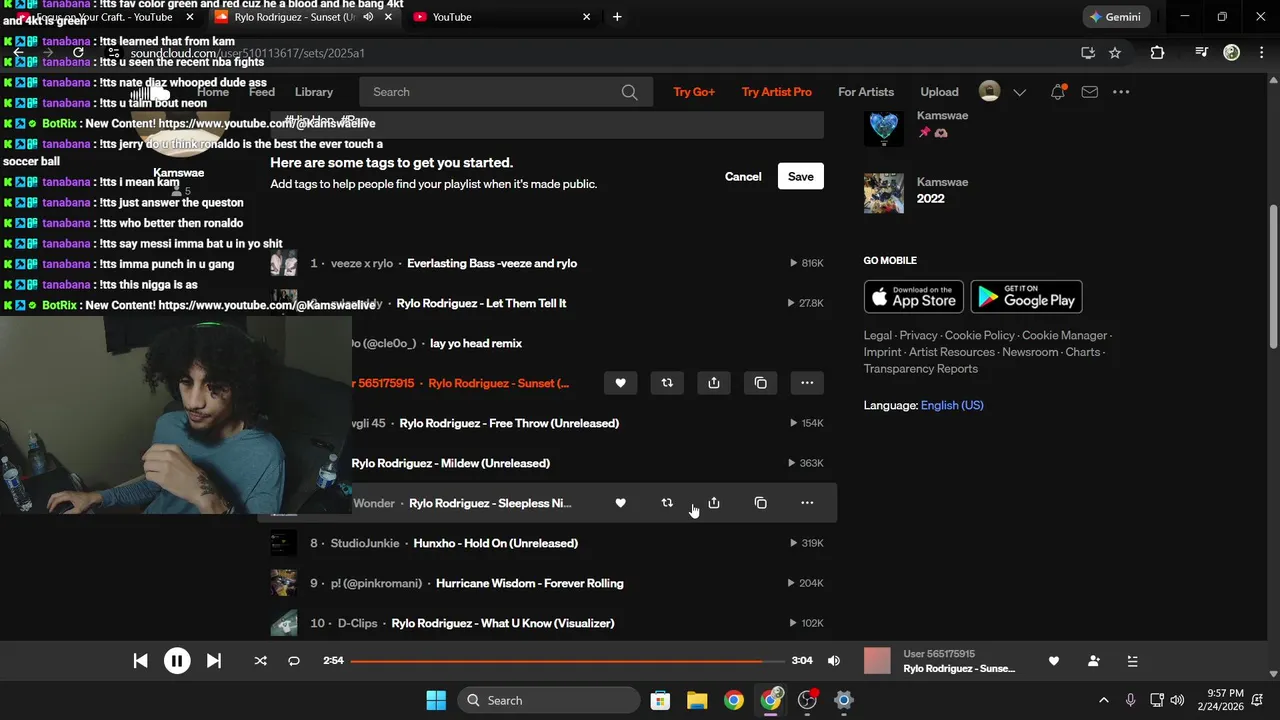Open the Chrome media controls icon
The height and width of the screenshot is (720, 1280).
point(1201,53)
